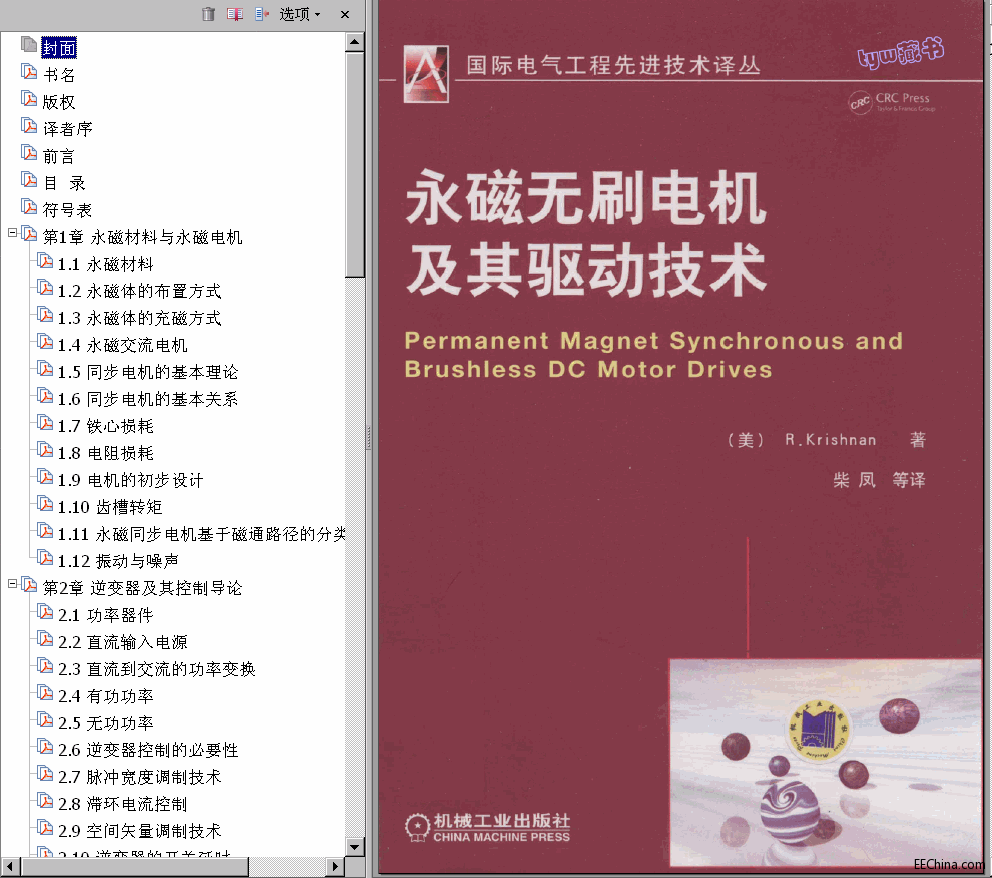Screen dimensions: 992x878
Task: Click the bookmark panel scroll up arrow
Action: [x=354, y=42]
